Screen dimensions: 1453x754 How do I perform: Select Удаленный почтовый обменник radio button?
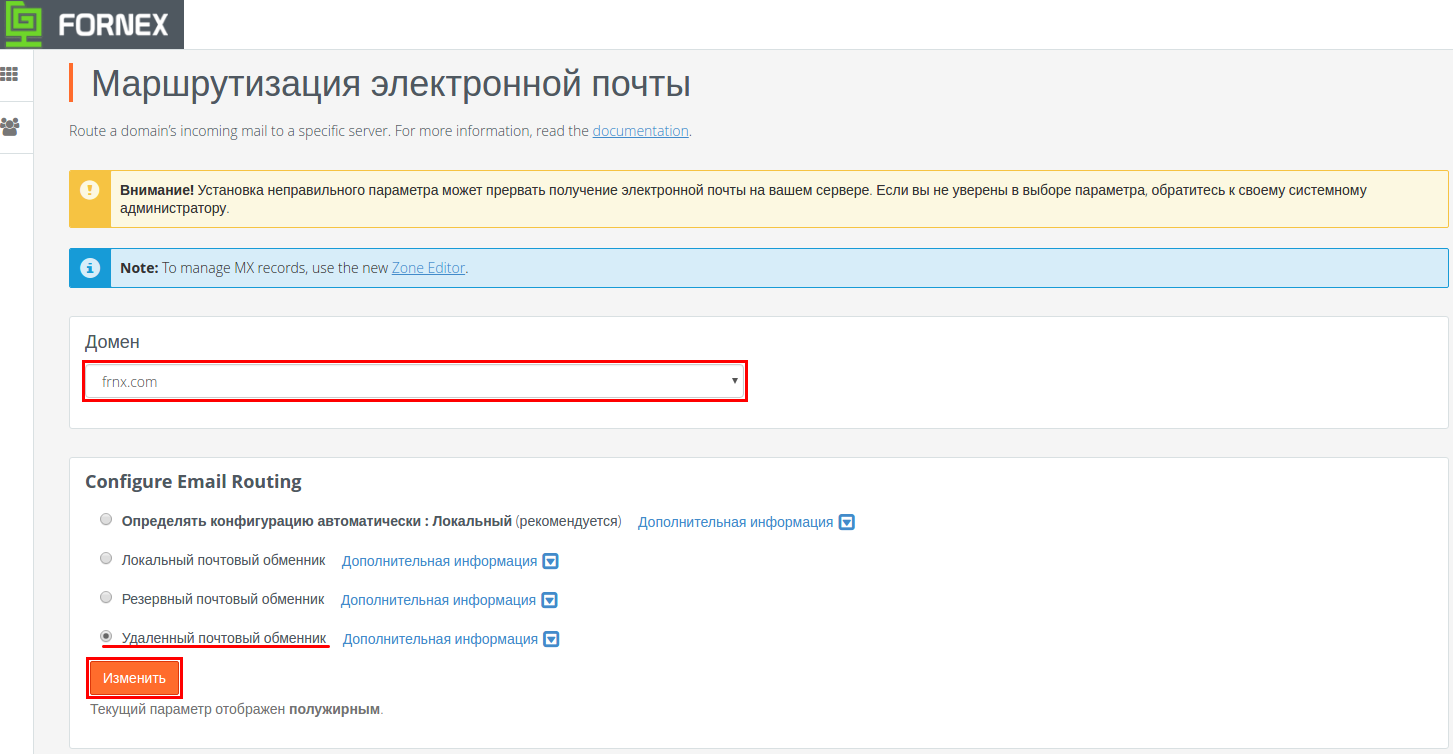point(106,636)
